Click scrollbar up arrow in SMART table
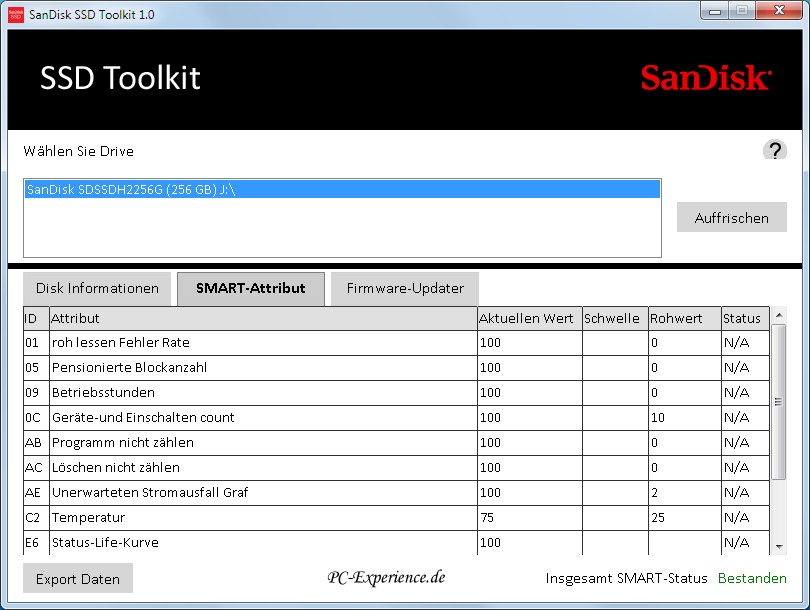810x610 pixels. [779, 315]
